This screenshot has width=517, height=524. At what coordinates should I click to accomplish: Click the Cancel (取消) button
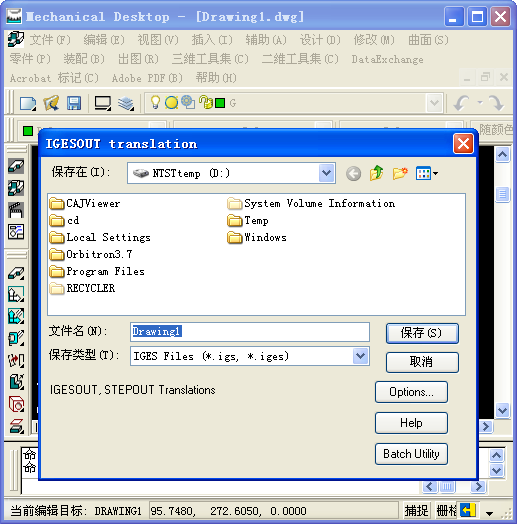coord(422,362)
